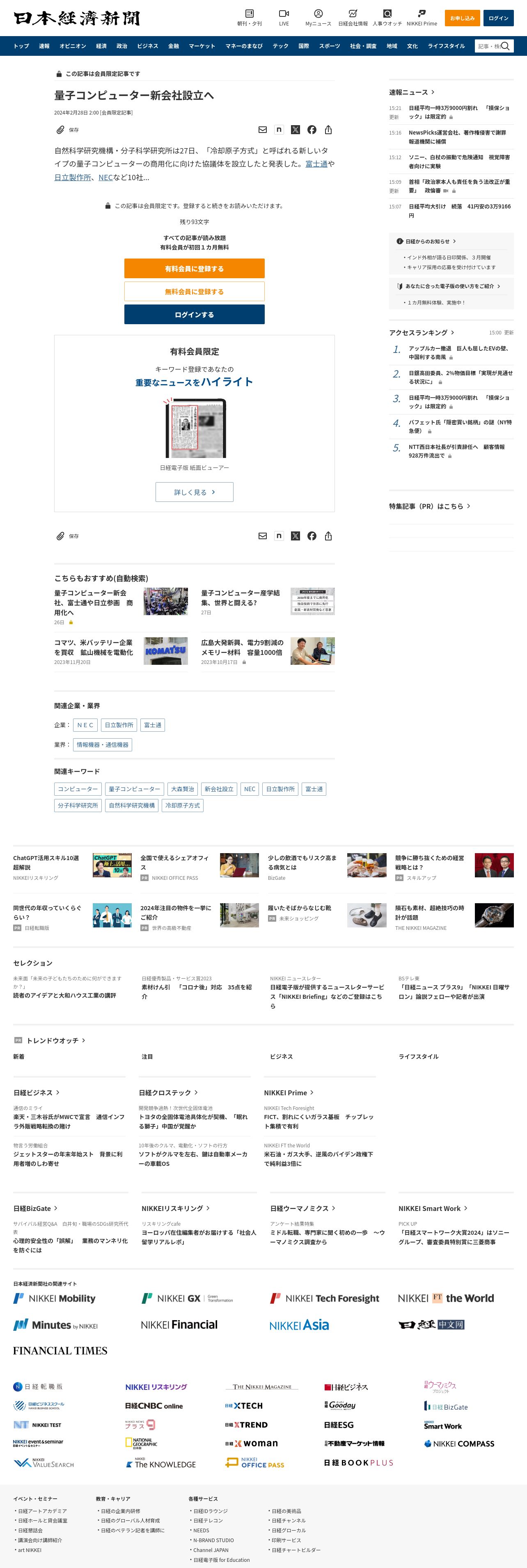Click the 日本経済新聞 masthead logo
The width and height of the screenshot is (527, 1568).
pyautogui.click(x=77, y=18)
